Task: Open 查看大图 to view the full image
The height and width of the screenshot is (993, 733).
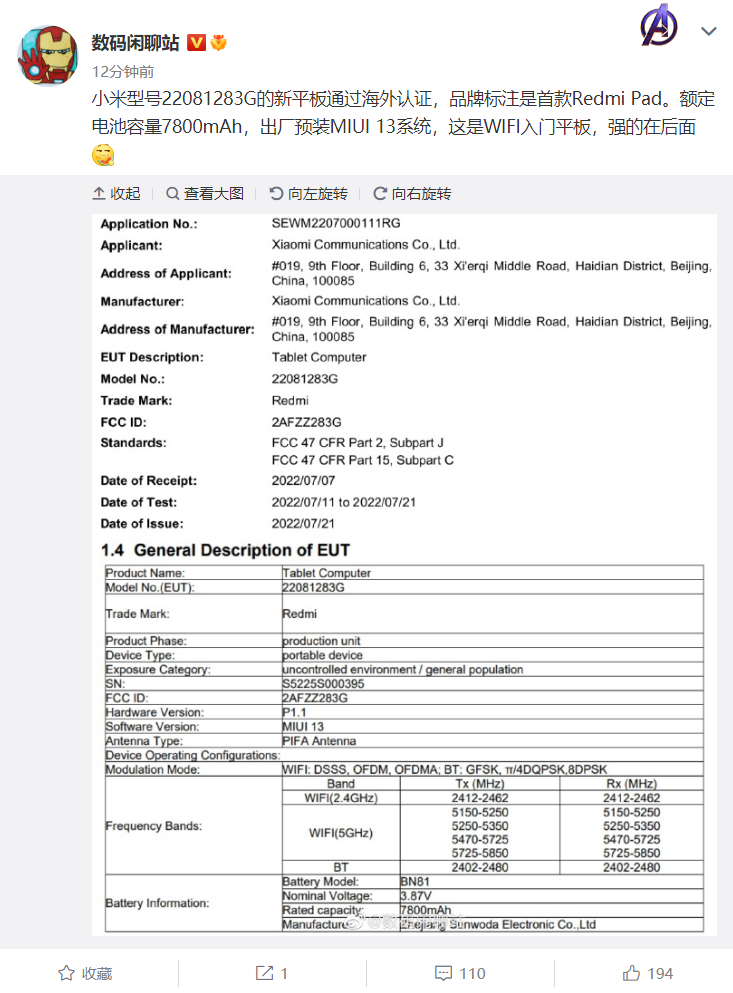Action: point(205,193)
